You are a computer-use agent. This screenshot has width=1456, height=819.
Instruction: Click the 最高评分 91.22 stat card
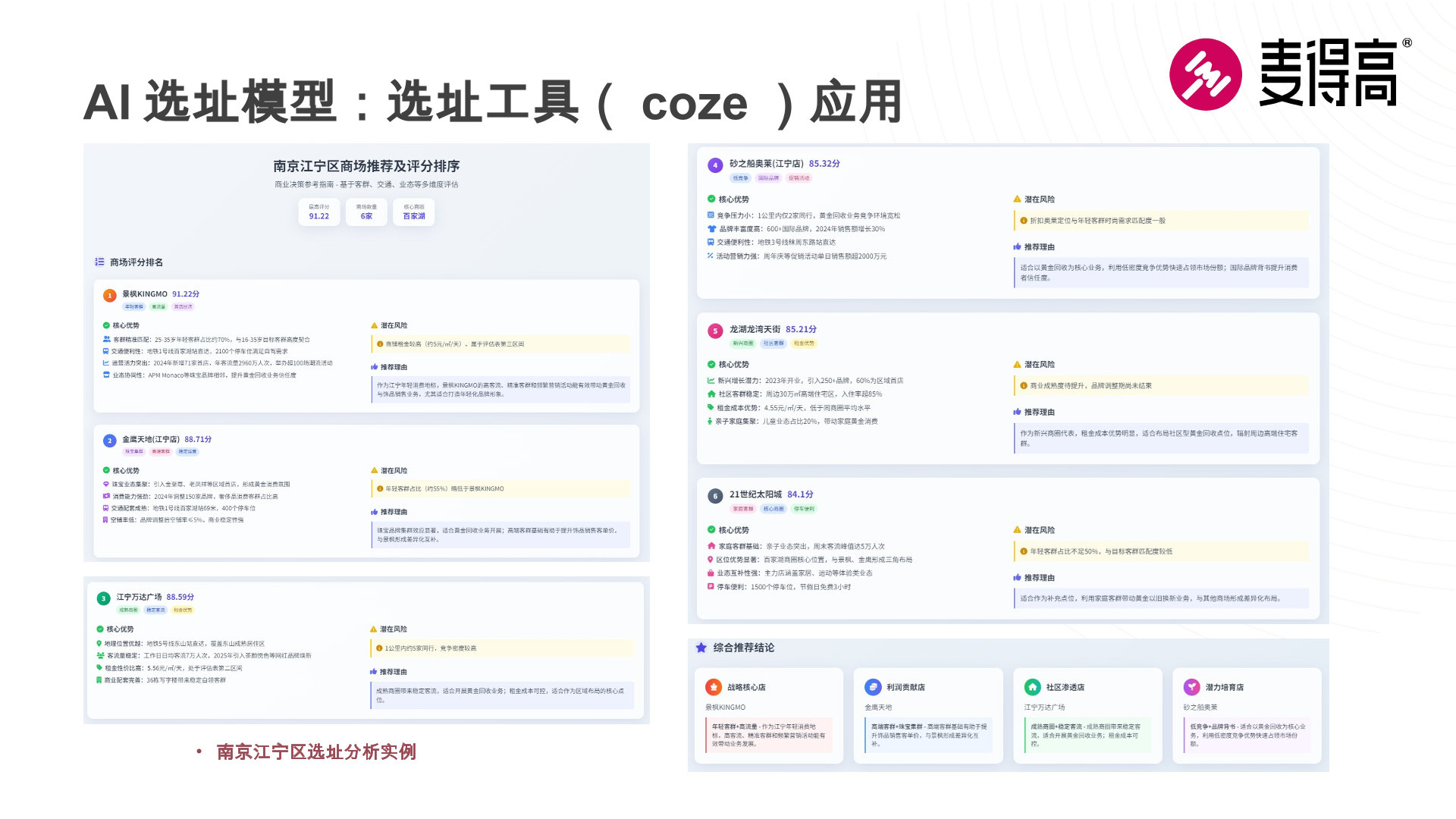point(318,212)
